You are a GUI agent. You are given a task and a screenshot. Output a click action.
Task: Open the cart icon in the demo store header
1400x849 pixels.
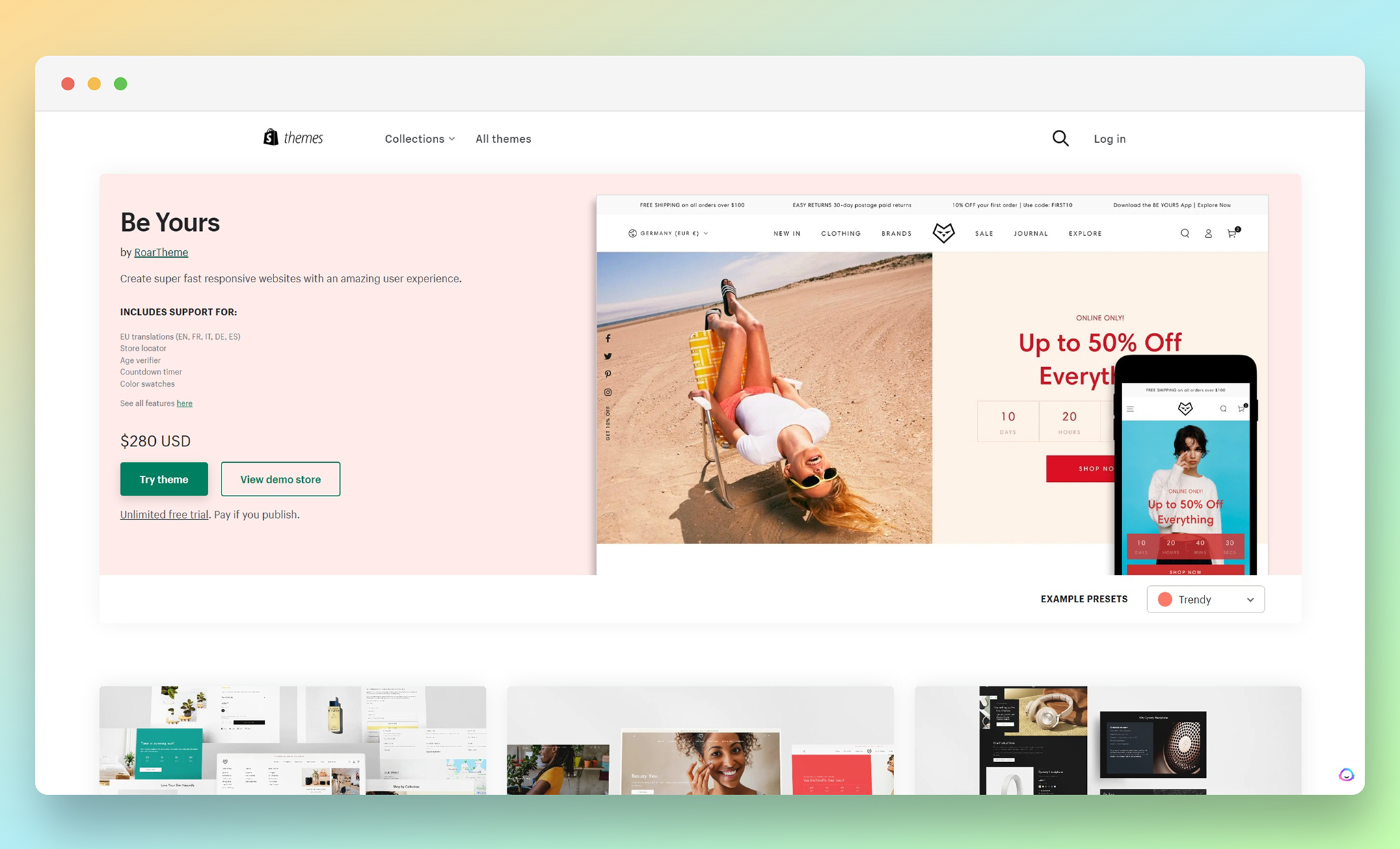coord(1231,233)
